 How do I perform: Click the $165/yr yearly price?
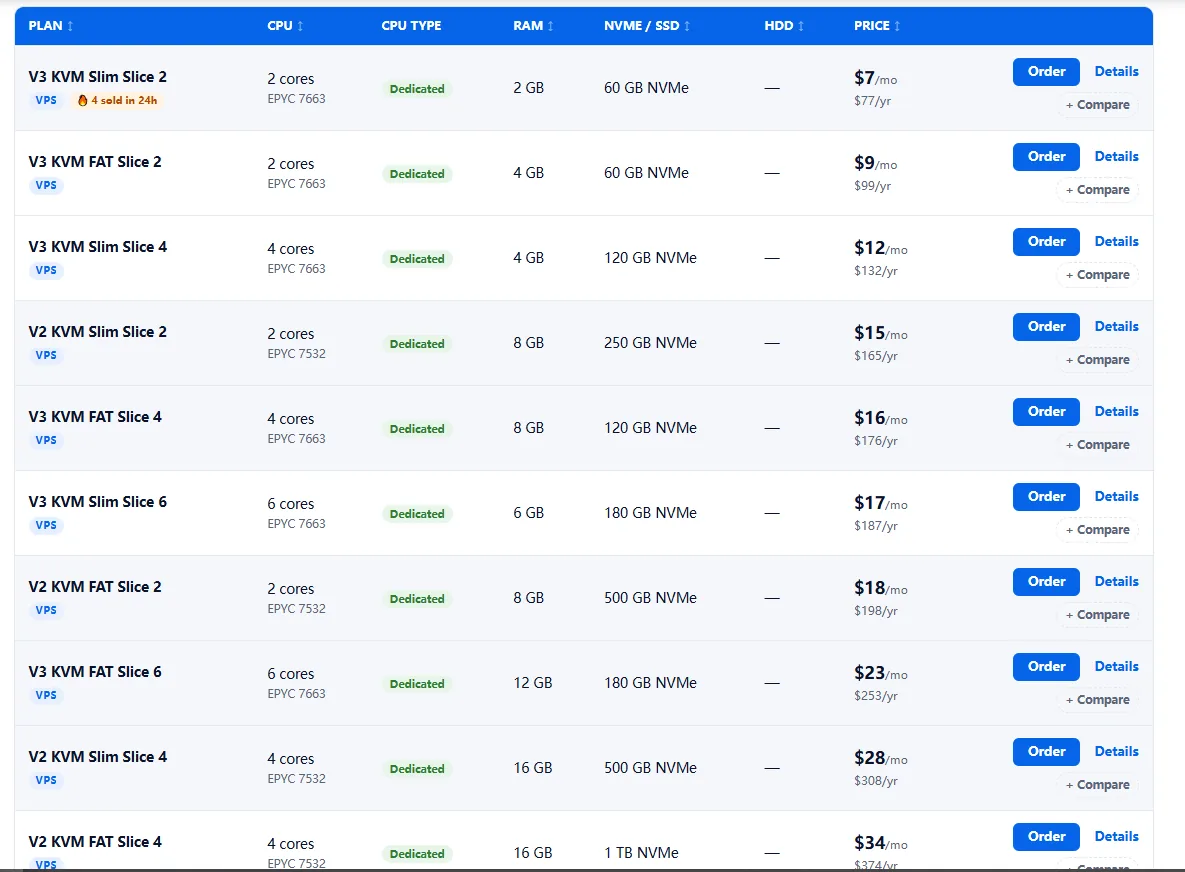(875, 356)
